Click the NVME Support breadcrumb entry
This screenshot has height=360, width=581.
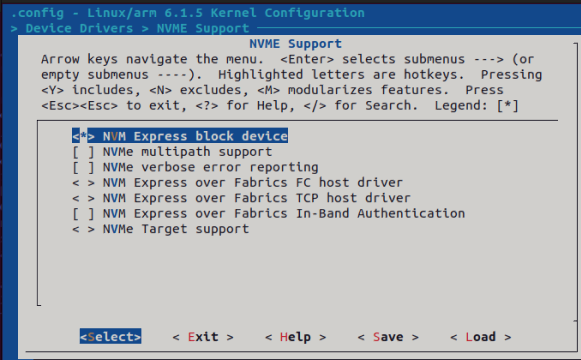tap(203, 29)
